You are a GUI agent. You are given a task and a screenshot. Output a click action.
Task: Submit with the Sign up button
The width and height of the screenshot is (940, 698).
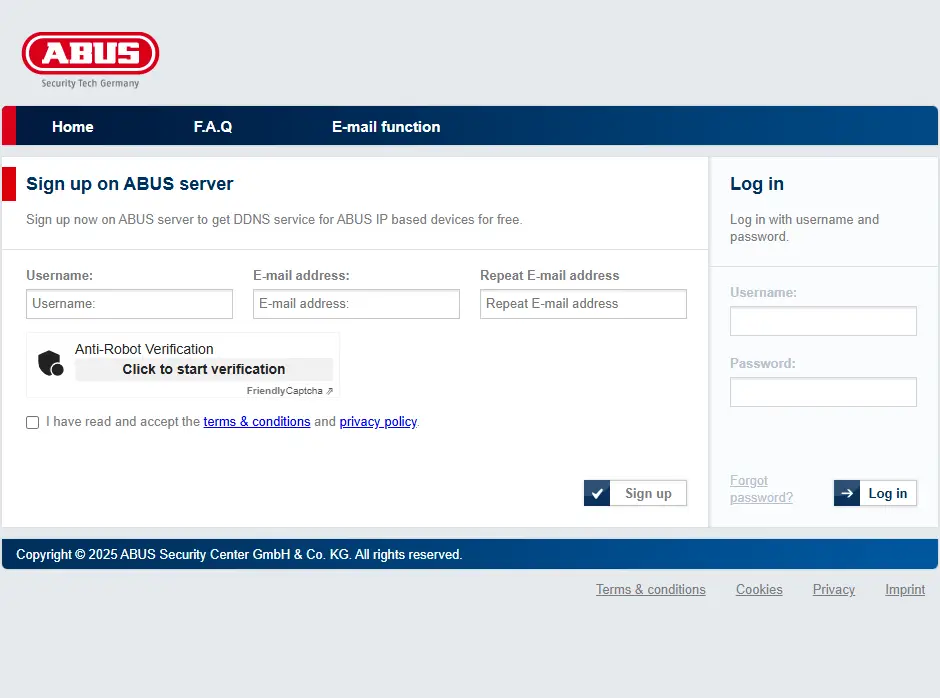pos(635,494)
